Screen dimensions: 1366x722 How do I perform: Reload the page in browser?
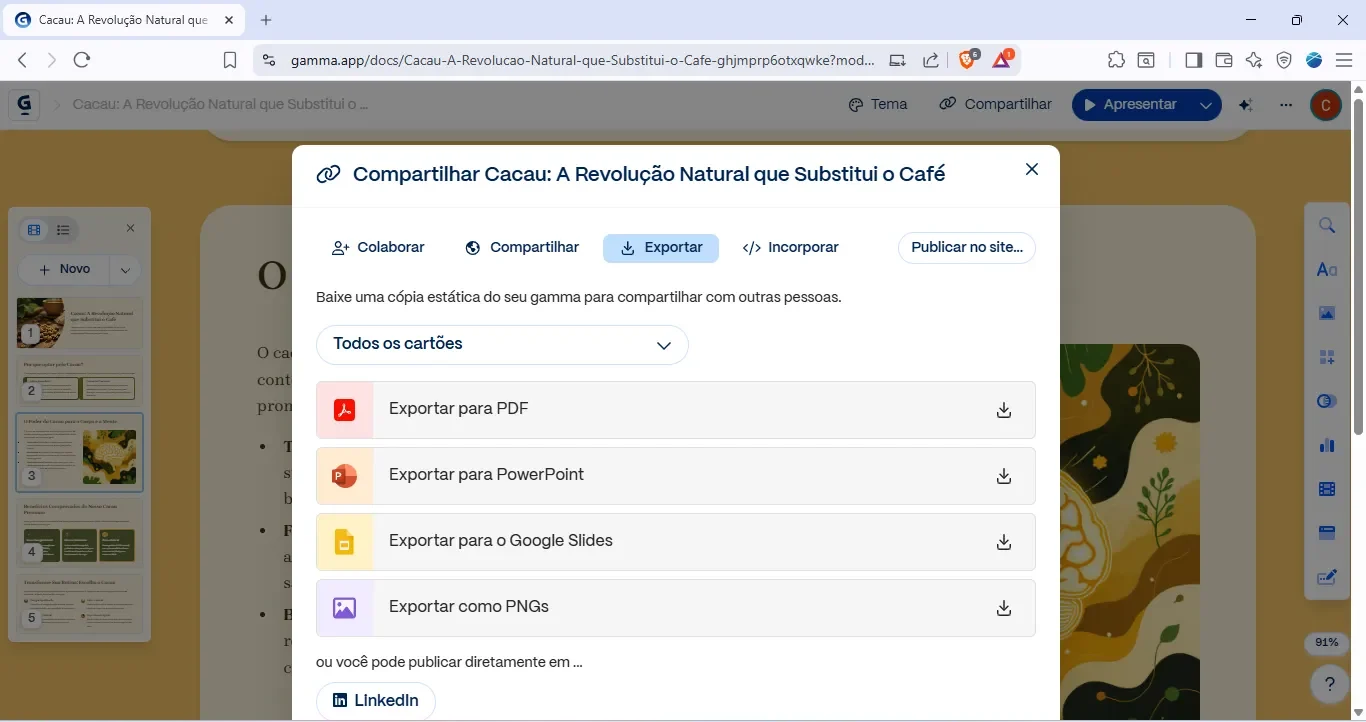(x=82, y=60)
